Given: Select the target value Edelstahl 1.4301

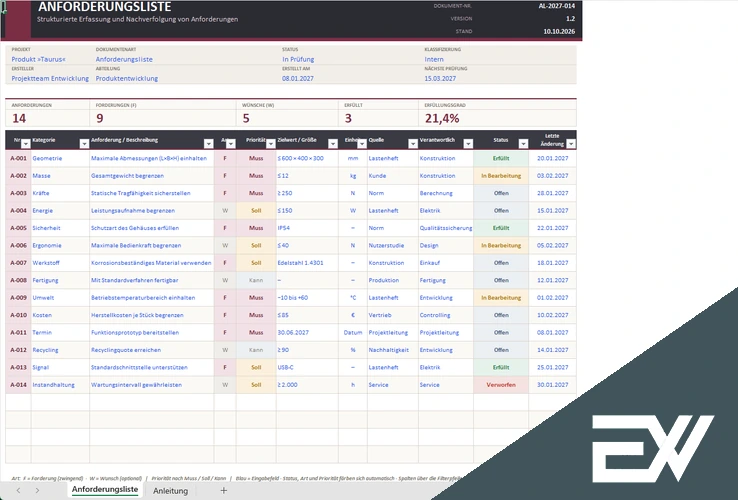Looking at the screenshot, I should pos(307,263).
